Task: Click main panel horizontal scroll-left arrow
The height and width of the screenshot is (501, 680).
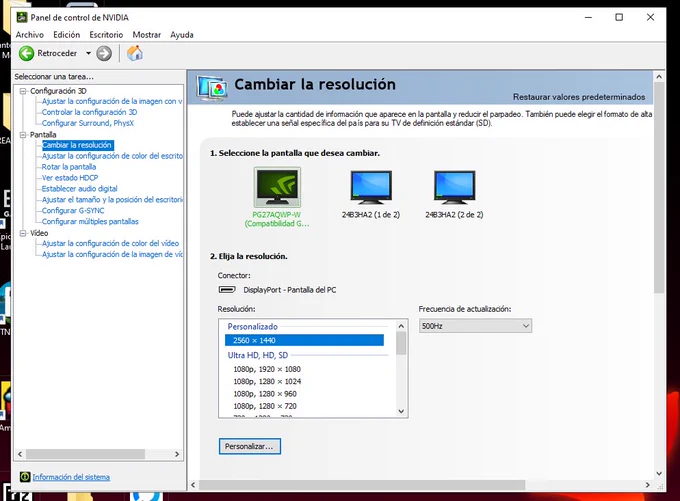Action: pos(193,485)
